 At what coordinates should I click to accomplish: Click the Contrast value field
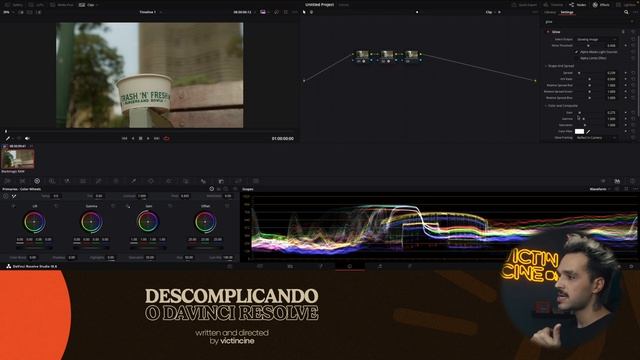pyautogui.click(x=142, y=196)
